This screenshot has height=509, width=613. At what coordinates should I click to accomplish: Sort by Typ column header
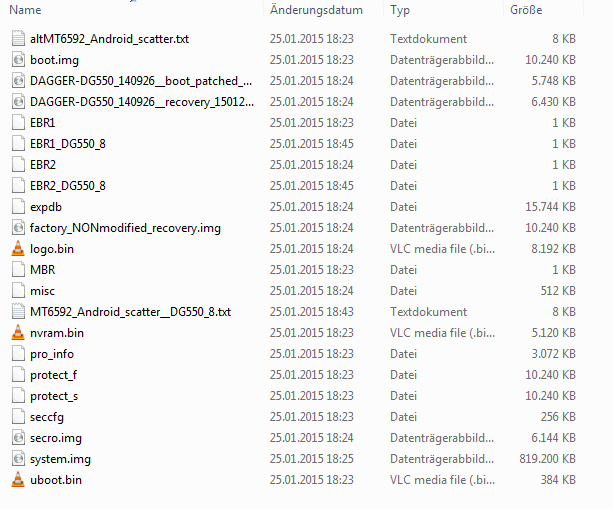point(400,10)
